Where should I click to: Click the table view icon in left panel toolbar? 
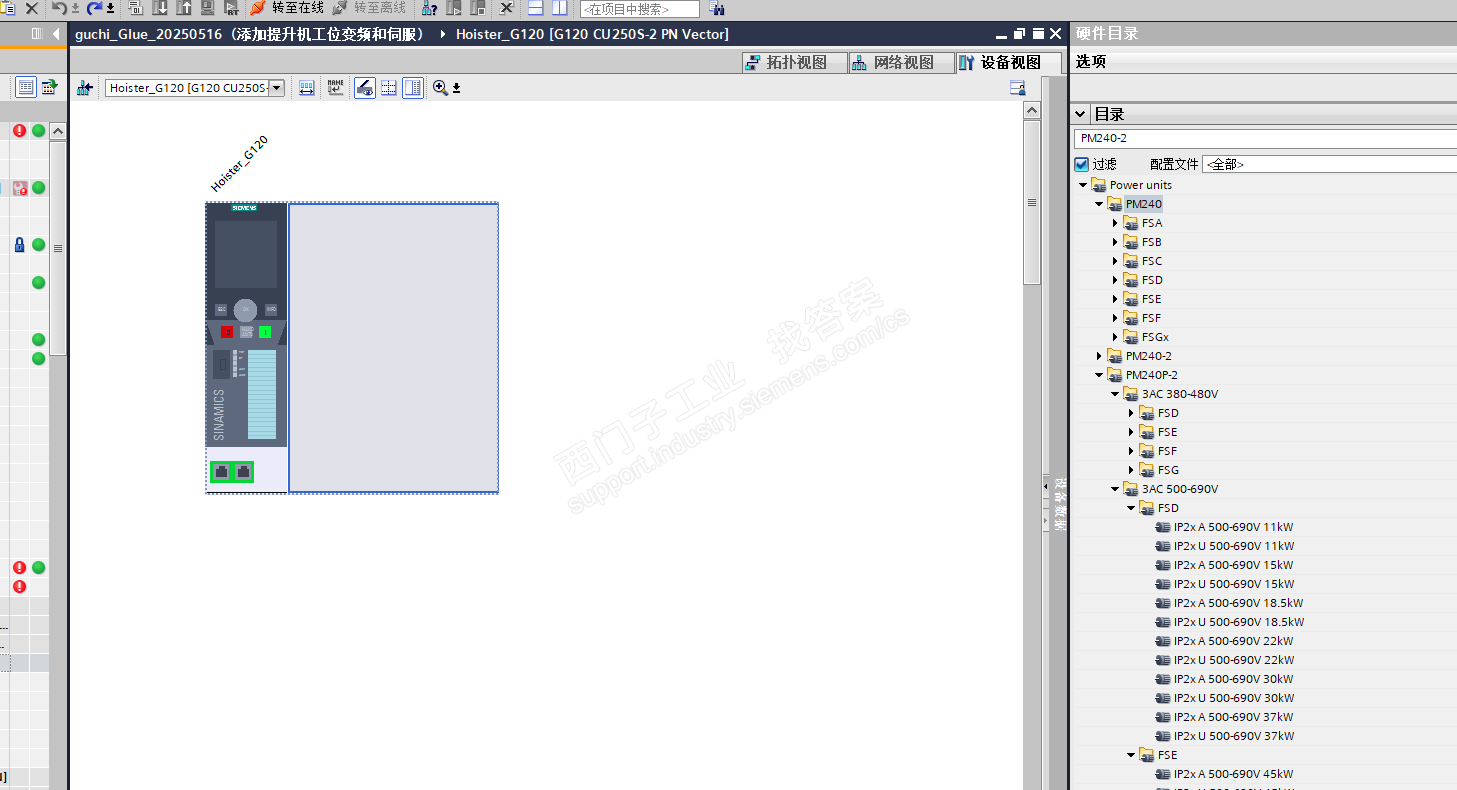26,87
